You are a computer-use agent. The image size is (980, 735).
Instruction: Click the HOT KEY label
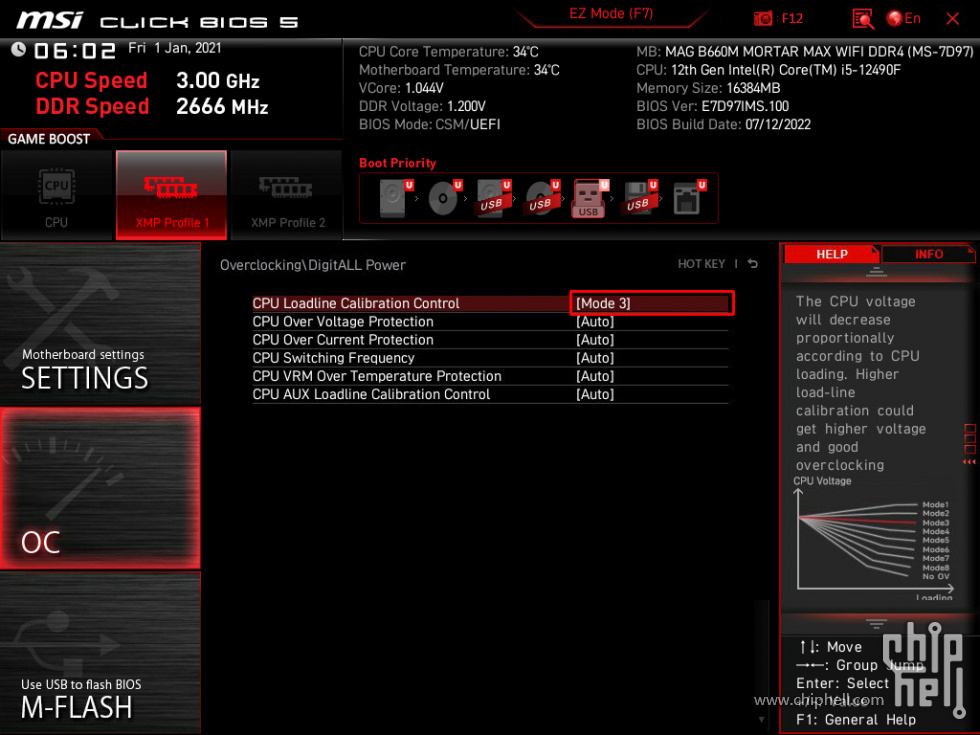pos(701,264)
